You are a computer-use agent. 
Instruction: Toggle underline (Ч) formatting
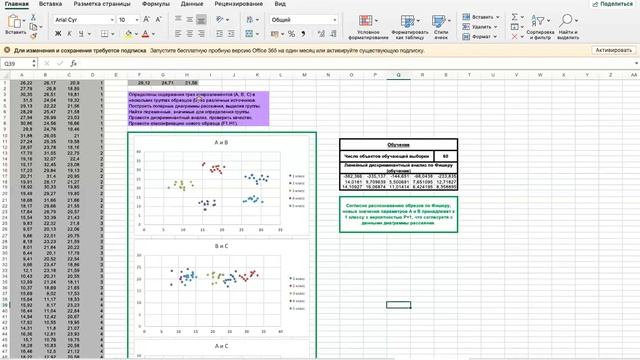click(x=81, y=33)
